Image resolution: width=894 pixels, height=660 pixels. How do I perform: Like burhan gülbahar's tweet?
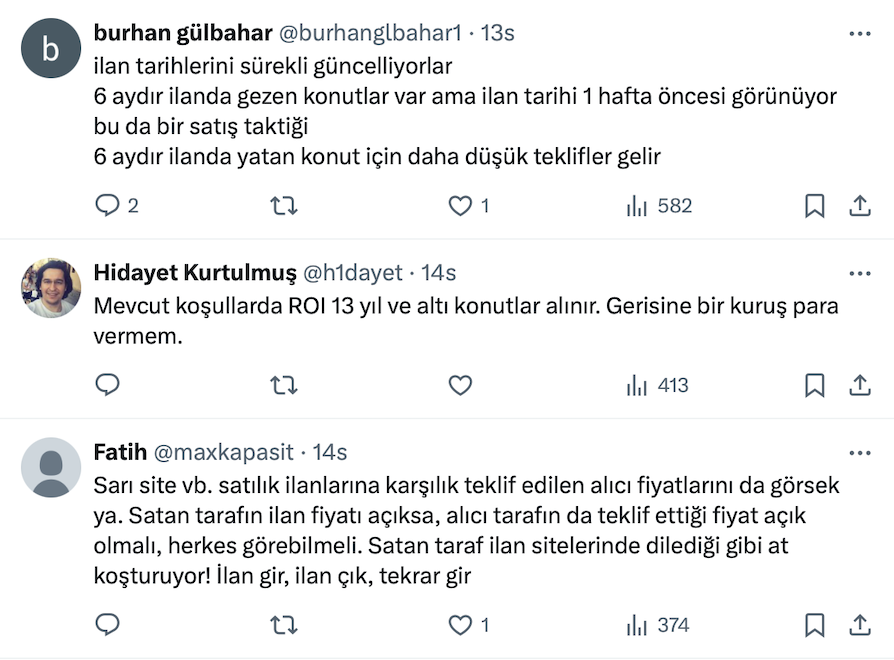tap(460, 206)
